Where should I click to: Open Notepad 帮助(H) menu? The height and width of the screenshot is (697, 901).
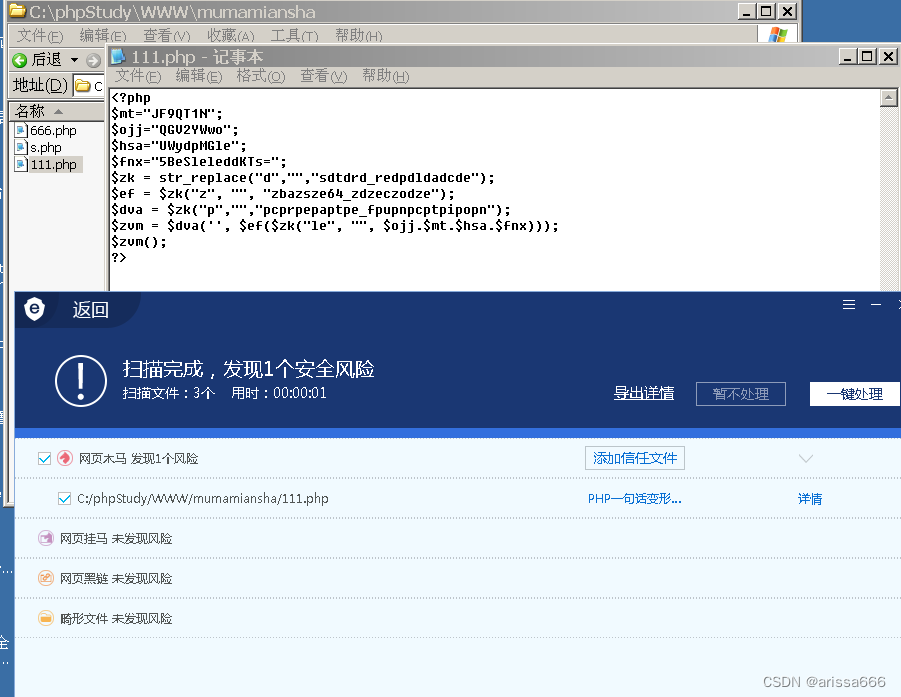(x=386, y=76)
